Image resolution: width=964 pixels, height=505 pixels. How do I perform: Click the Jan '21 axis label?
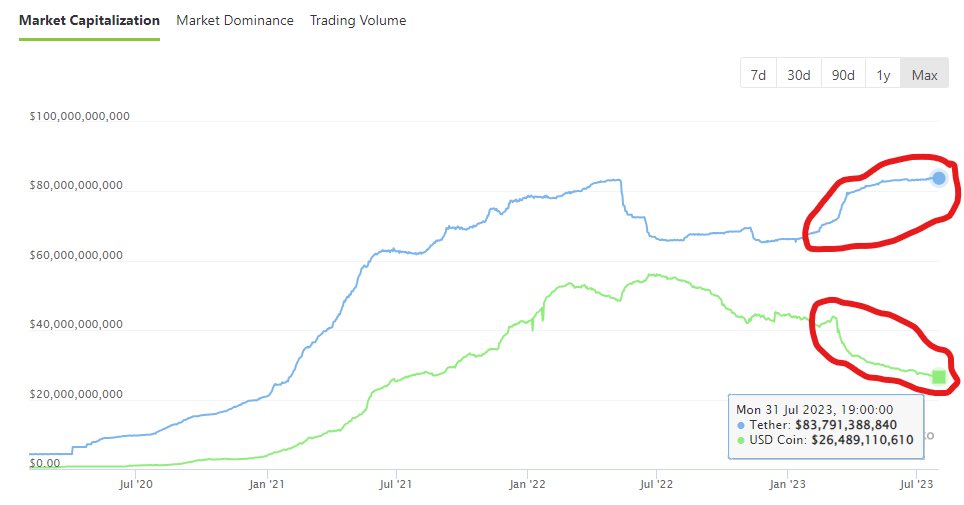click(267, 484)
